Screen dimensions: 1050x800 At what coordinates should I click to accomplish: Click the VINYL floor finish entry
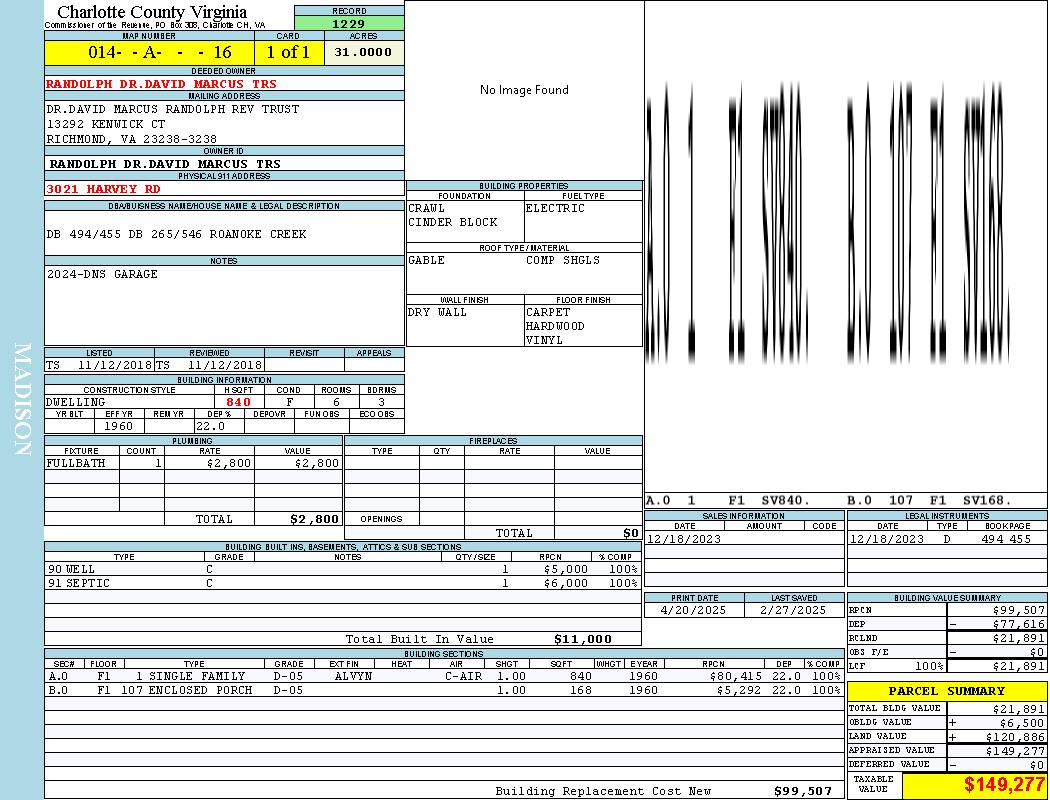point(544,340)
